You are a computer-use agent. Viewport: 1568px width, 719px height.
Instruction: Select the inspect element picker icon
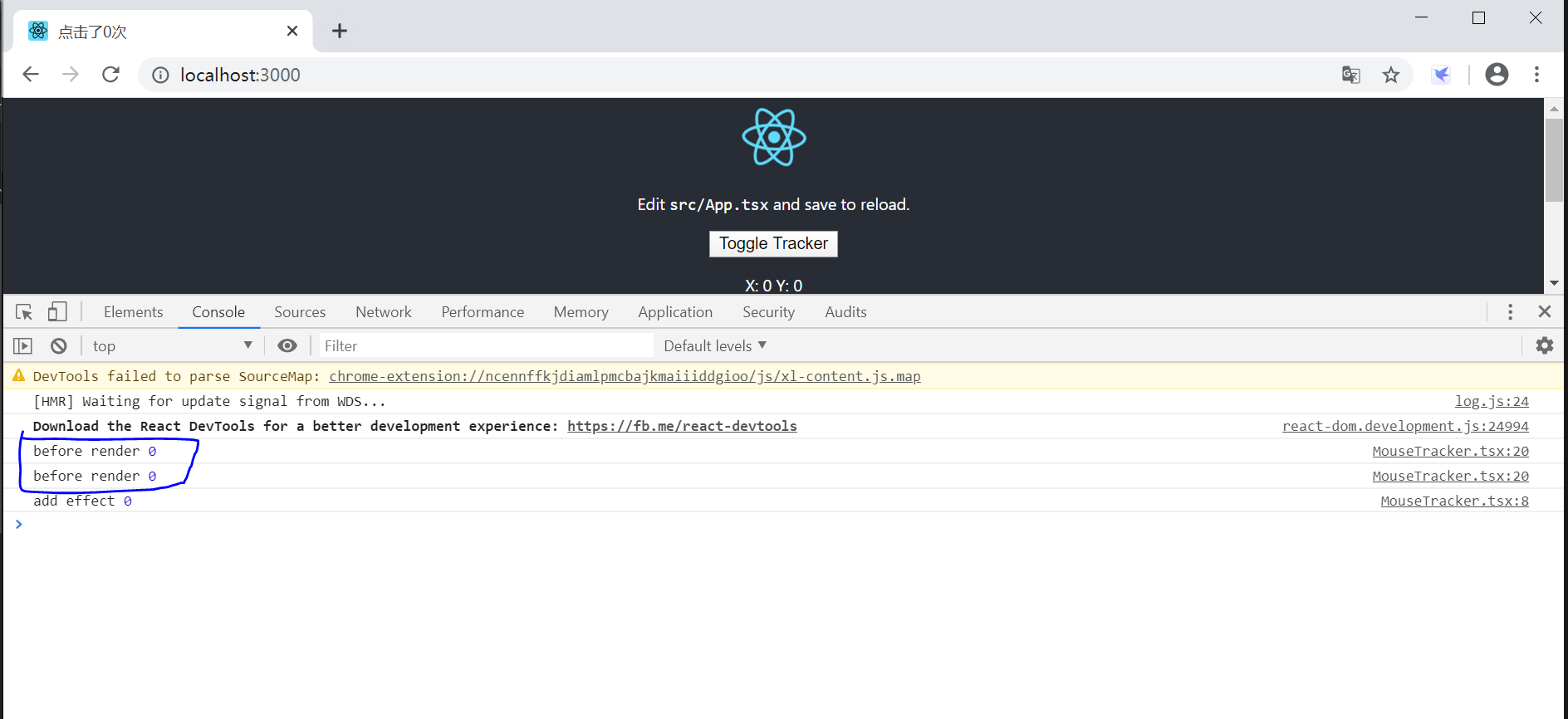point(24,312)
